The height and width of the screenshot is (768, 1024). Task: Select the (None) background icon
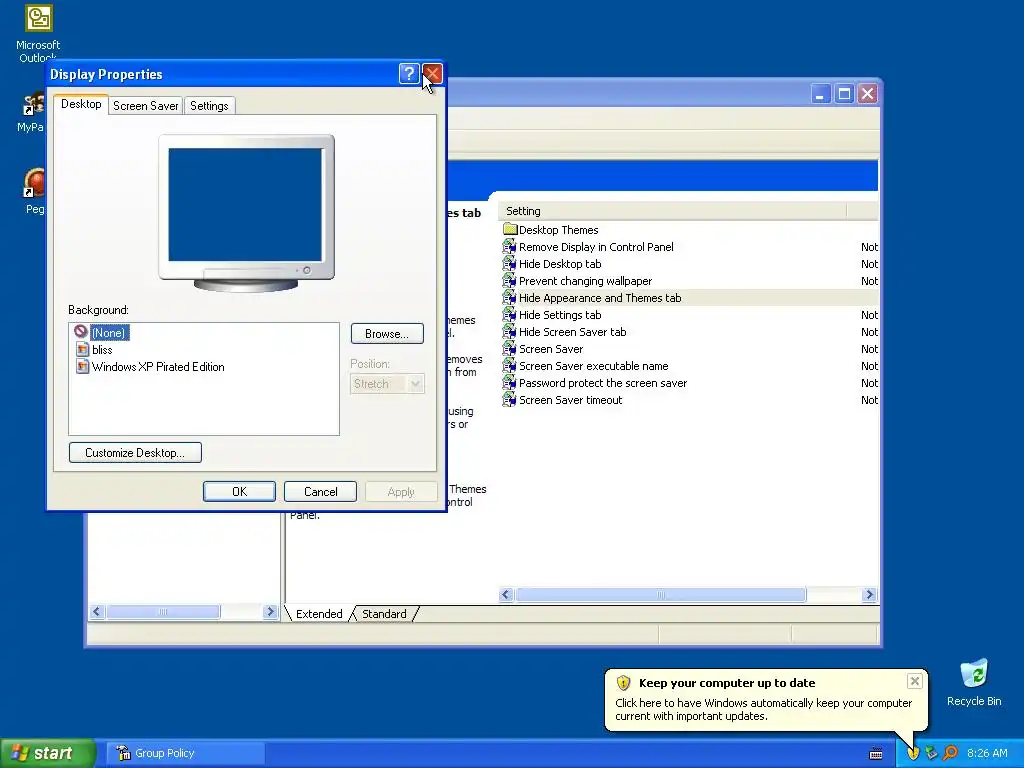[81, 332]
